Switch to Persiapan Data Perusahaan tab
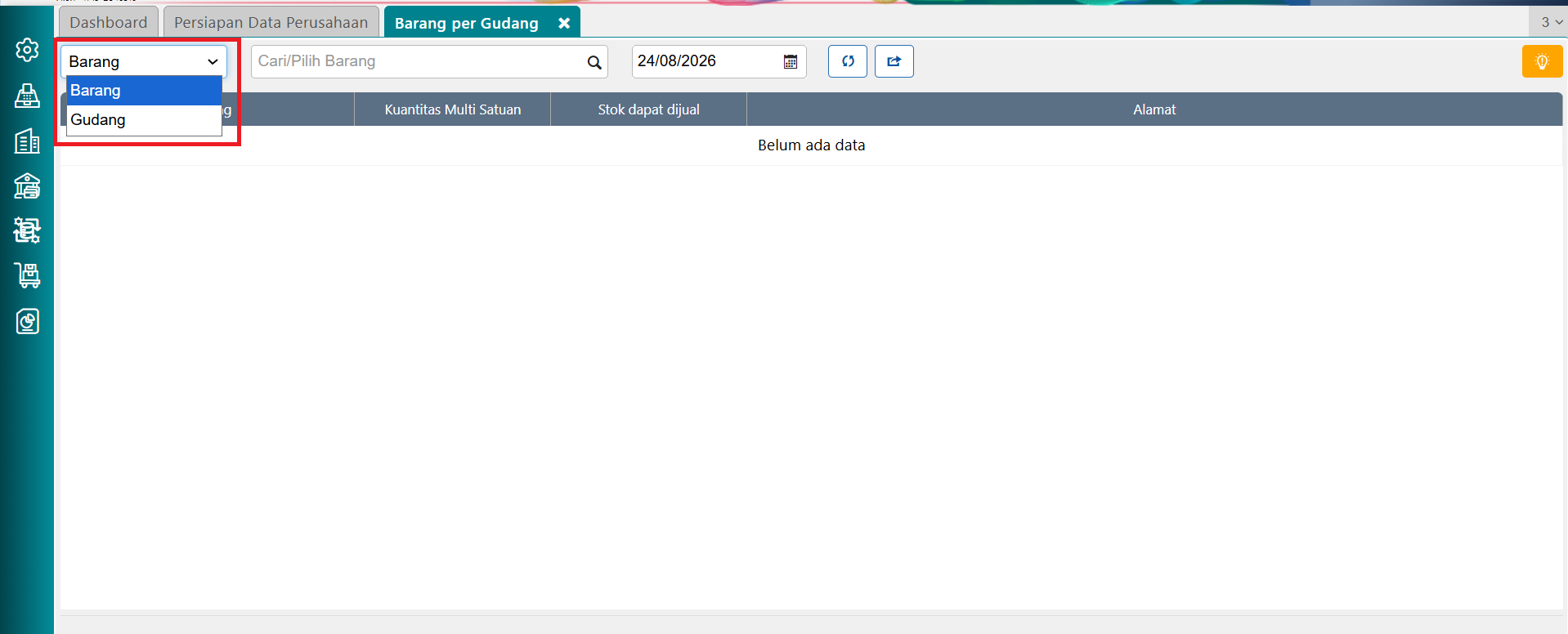Screen dimensions: 1568x634 (x=271, y=22)
